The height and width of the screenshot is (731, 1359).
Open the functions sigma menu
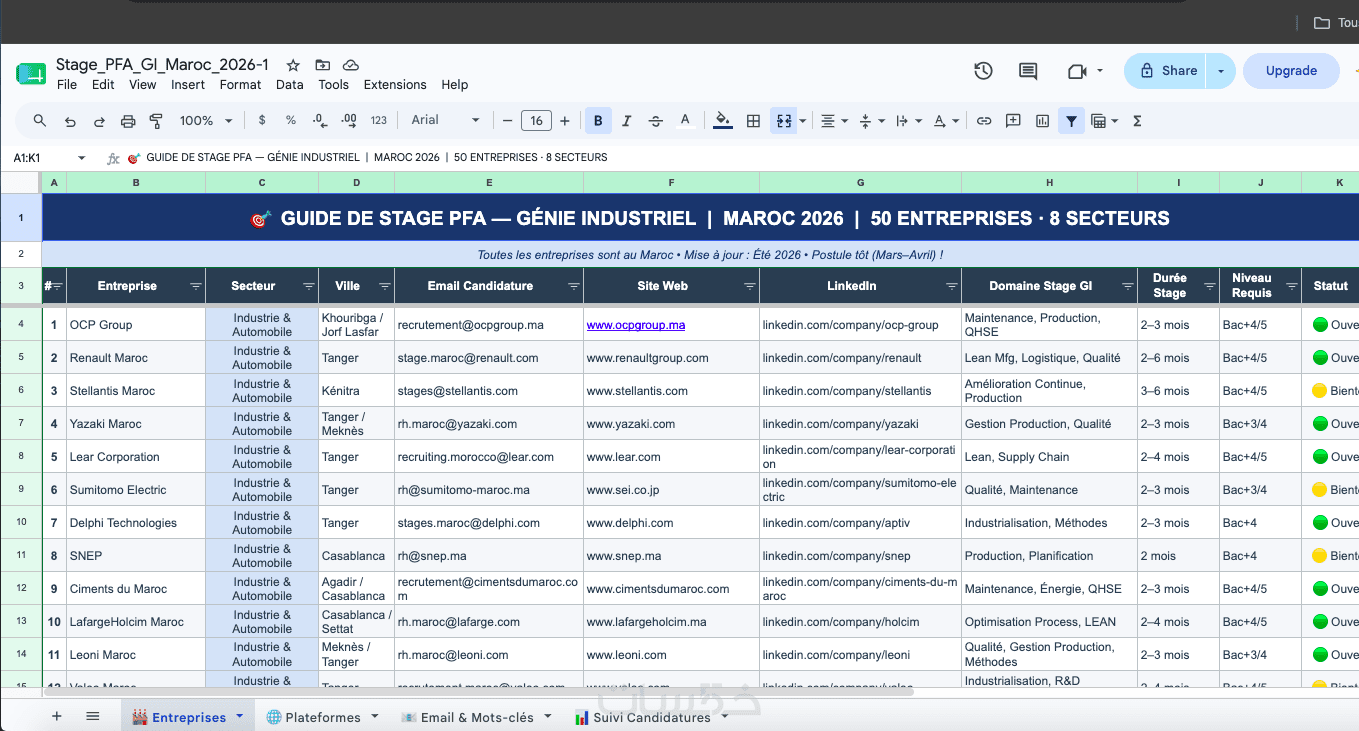tap(1137, 121)
